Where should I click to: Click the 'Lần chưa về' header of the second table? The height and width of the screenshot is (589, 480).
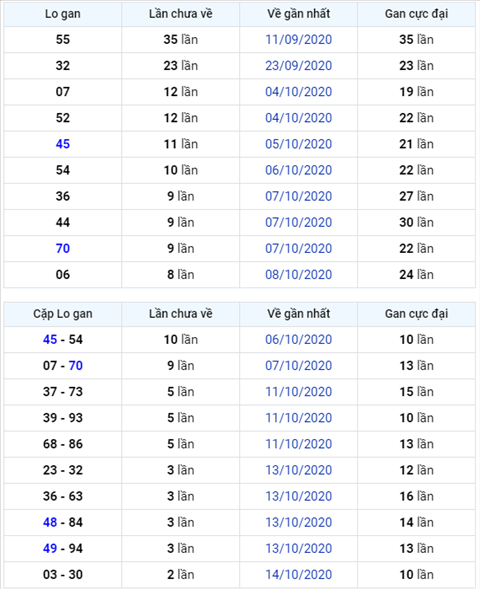(x=181, y=314)
